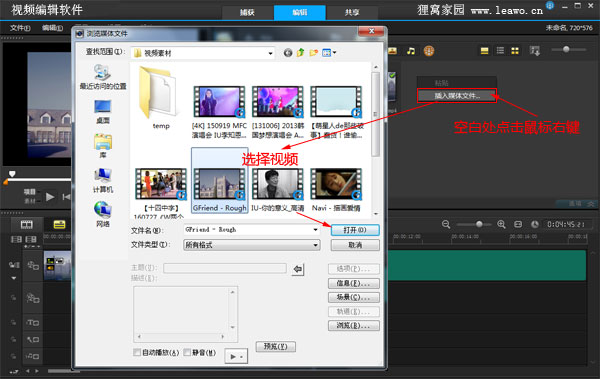Go back using the dialog's back arrow icon
The height and width of the screenshot is (379, 600).
288,53
